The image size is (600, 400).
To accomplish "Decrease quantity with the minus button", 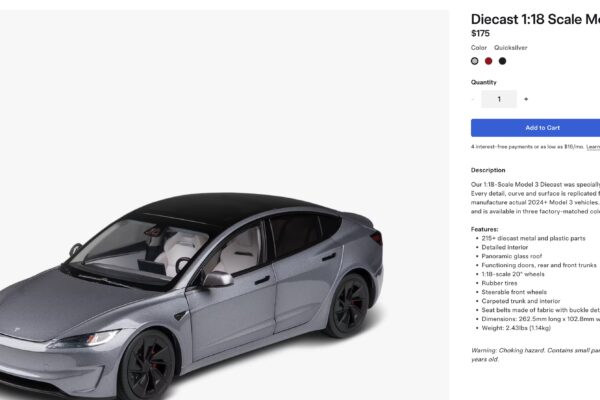I will [x=473, y=99].
